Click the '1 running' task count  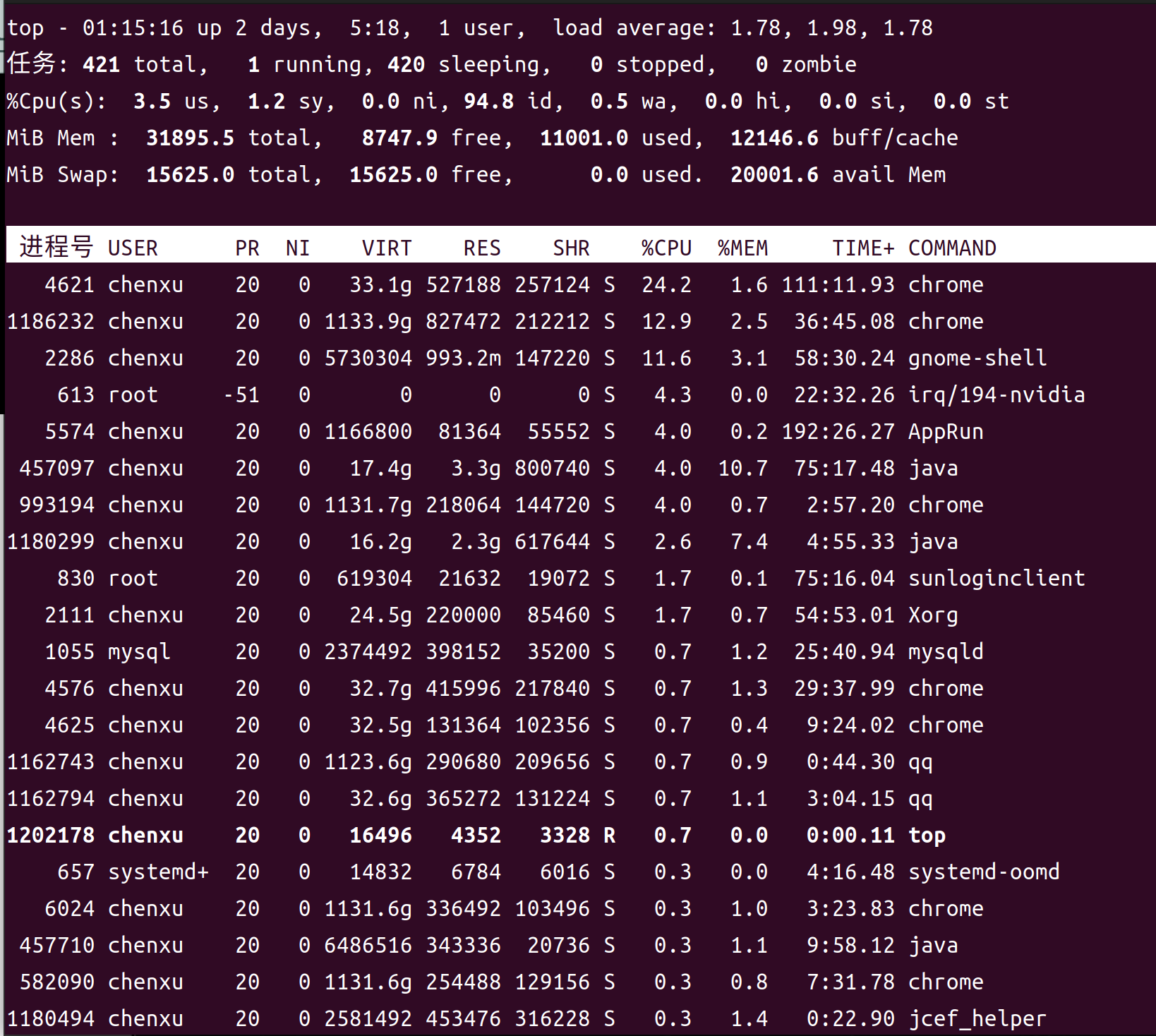[x=304, y=64]
